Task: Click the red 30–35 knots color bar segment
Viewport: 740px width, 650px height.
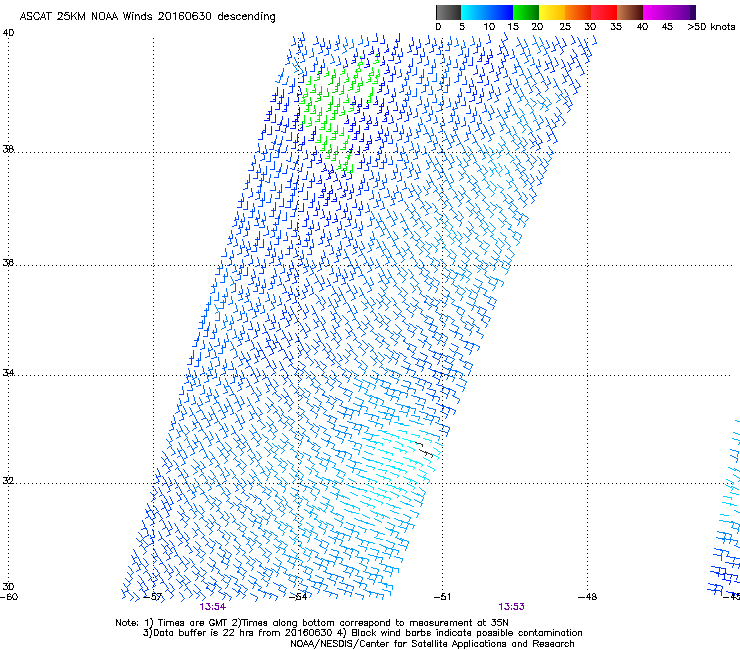Action: (604, 12)
